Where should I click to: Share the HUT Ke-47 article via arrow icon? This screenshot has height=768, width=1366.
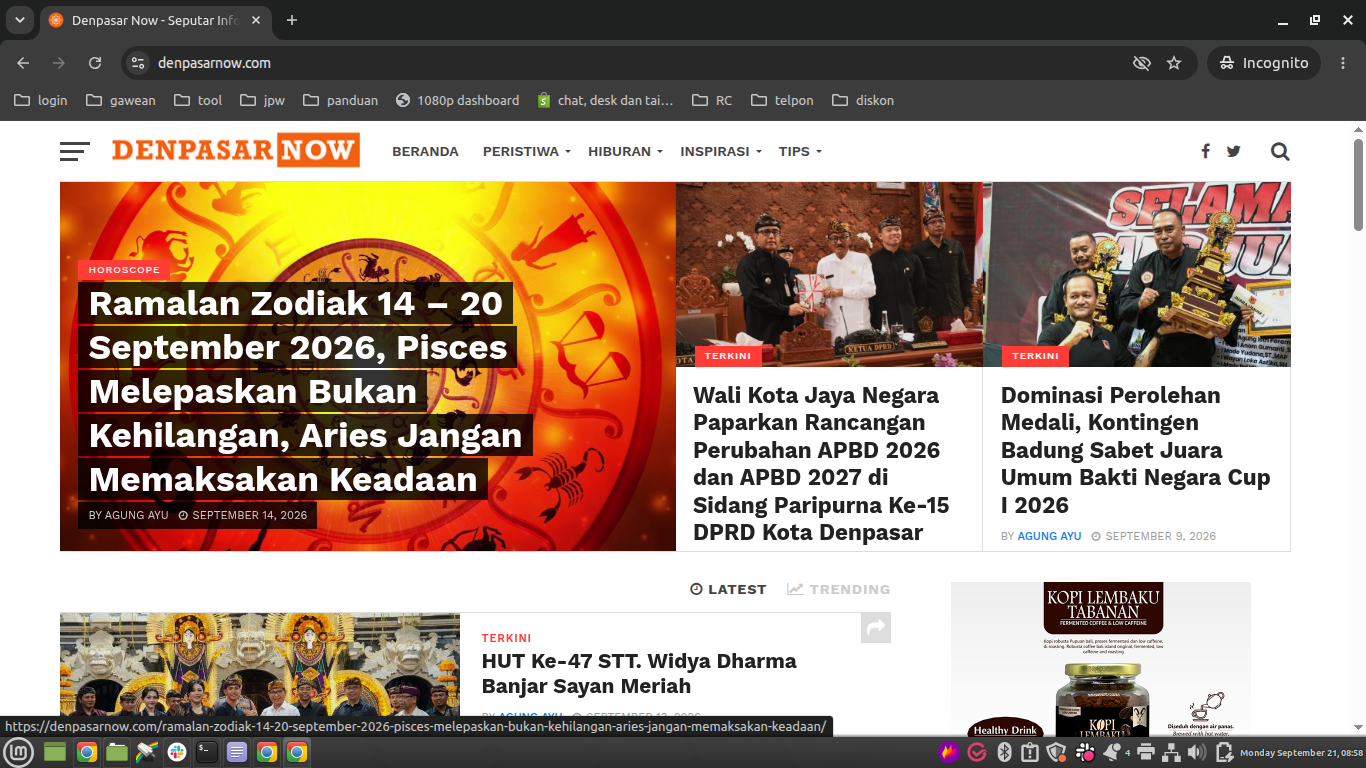click(x=876, y=627)
